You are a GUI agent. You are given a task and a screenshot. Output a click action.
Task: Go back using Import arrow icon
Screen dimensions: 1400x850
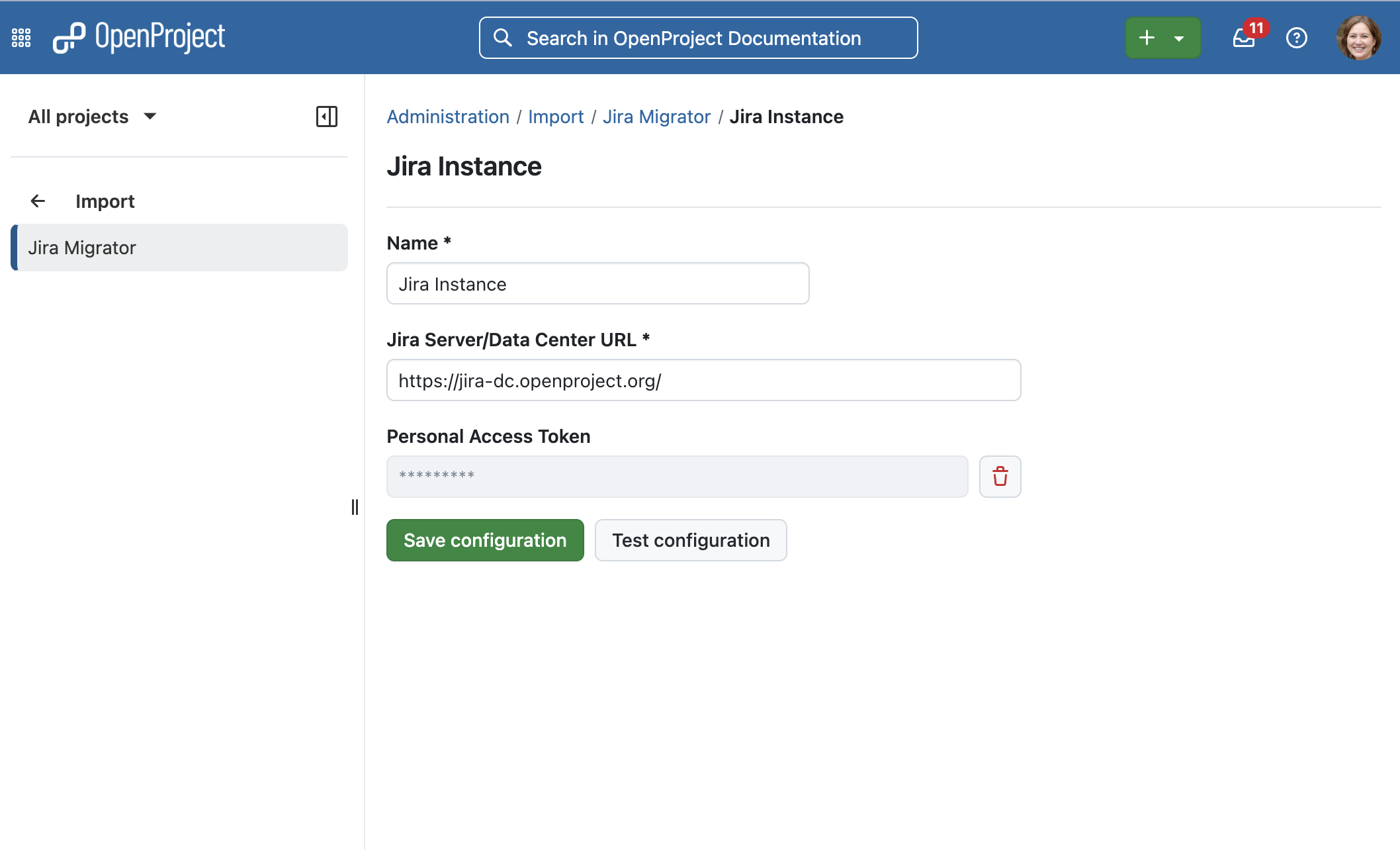[x=38, y=201]
